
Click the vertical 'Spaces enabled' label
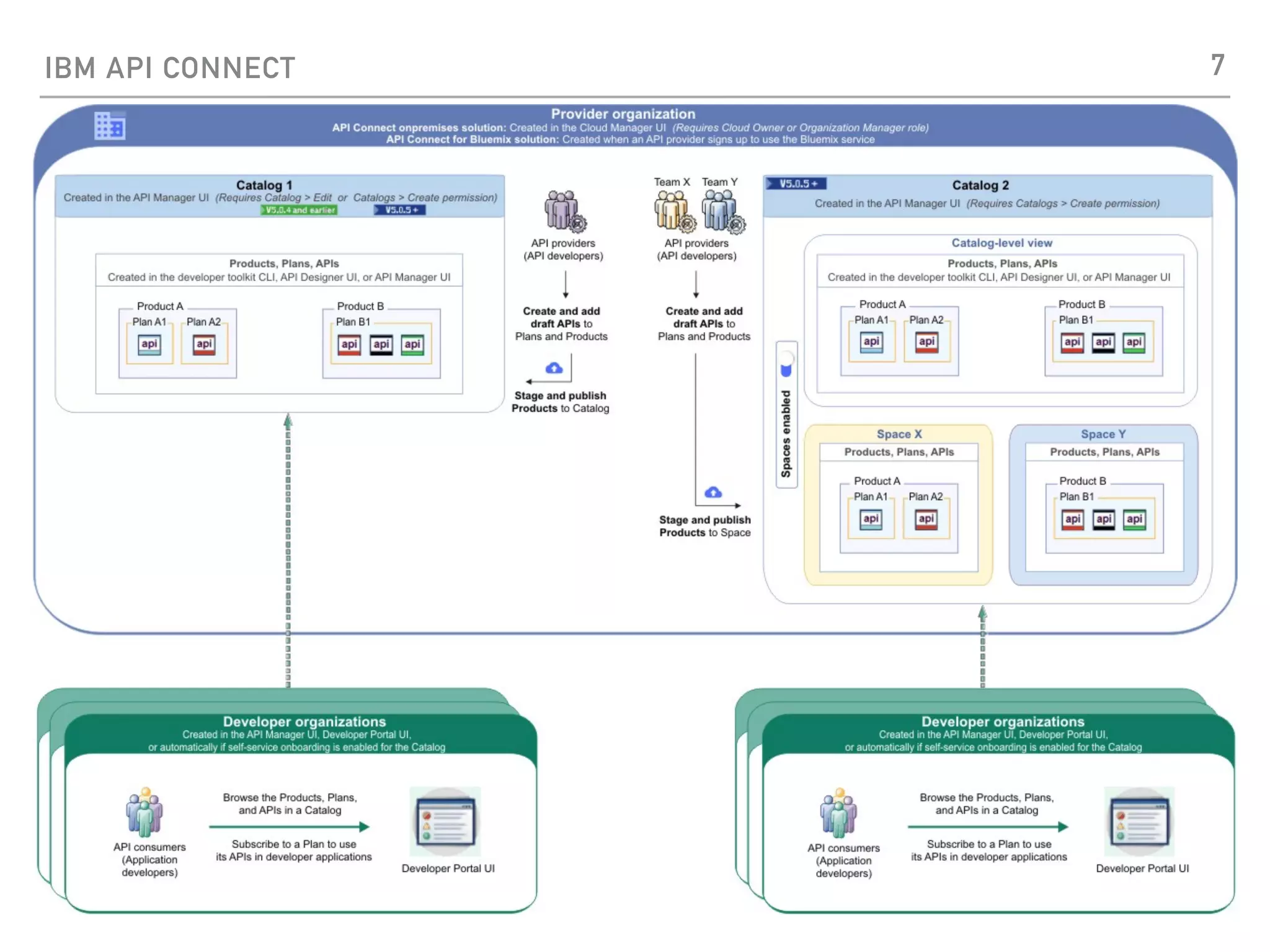(786, 434)
